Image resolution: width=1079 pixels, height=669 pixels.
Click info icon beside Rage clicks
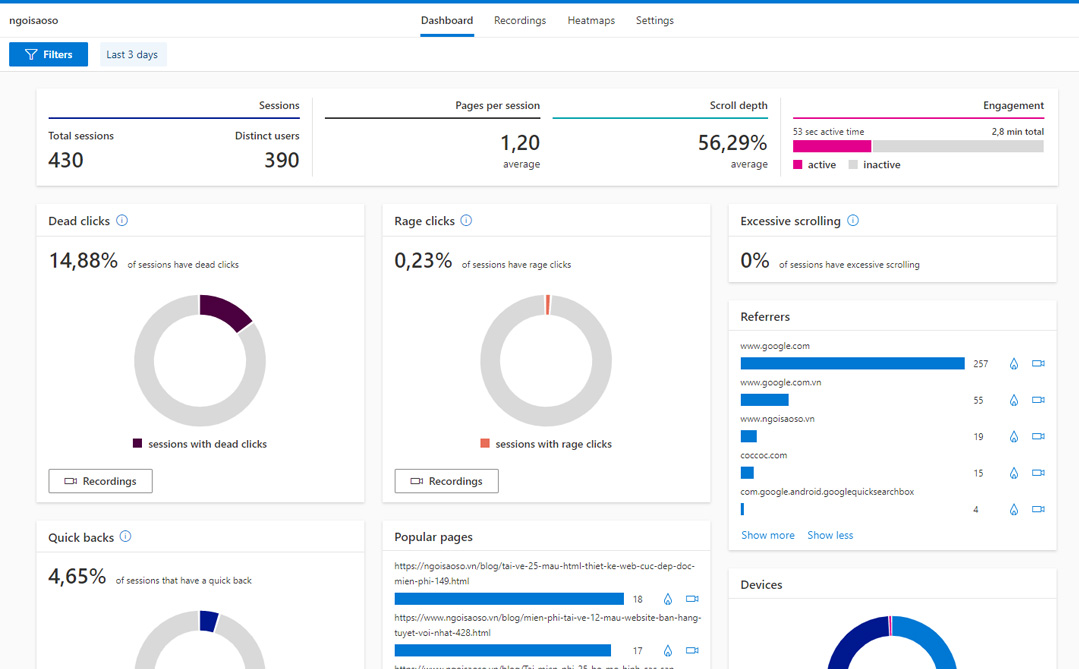(466, 221)
